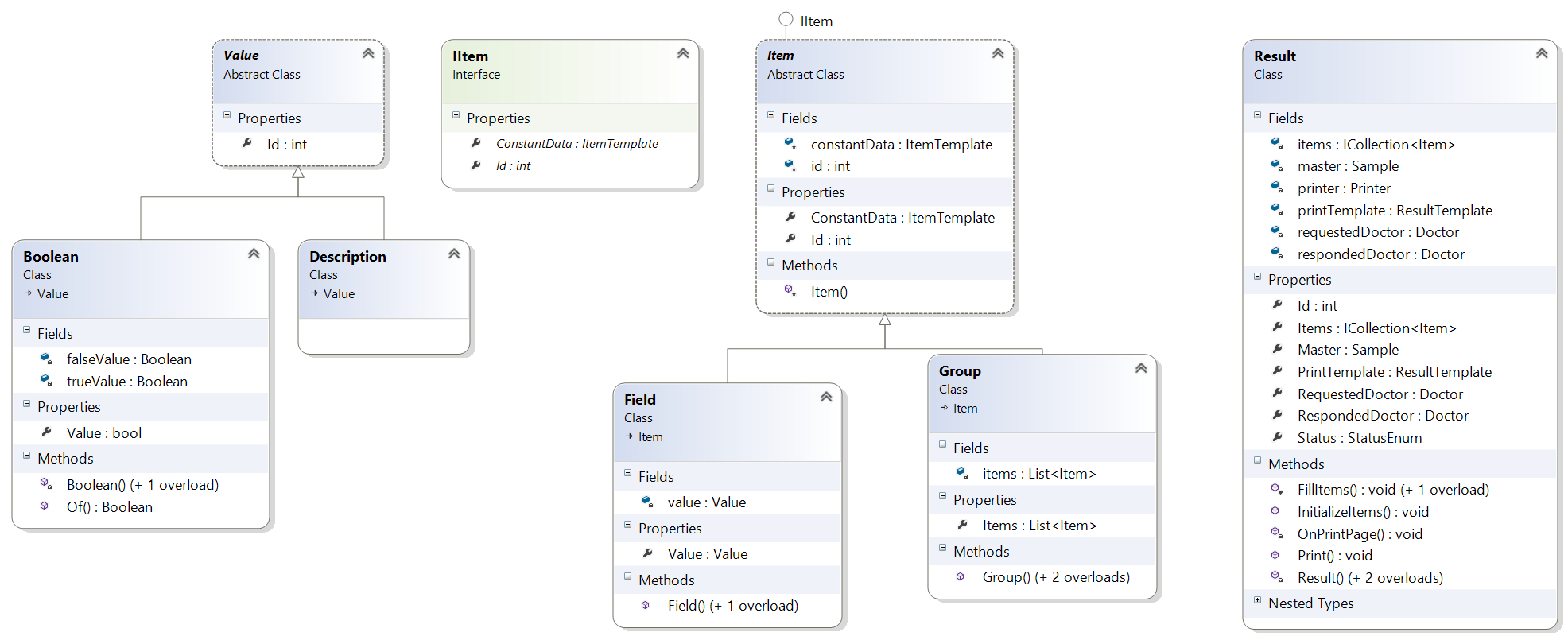Click field icon beside printTemplate : ResultTemplate

(x=1277, y=210)
